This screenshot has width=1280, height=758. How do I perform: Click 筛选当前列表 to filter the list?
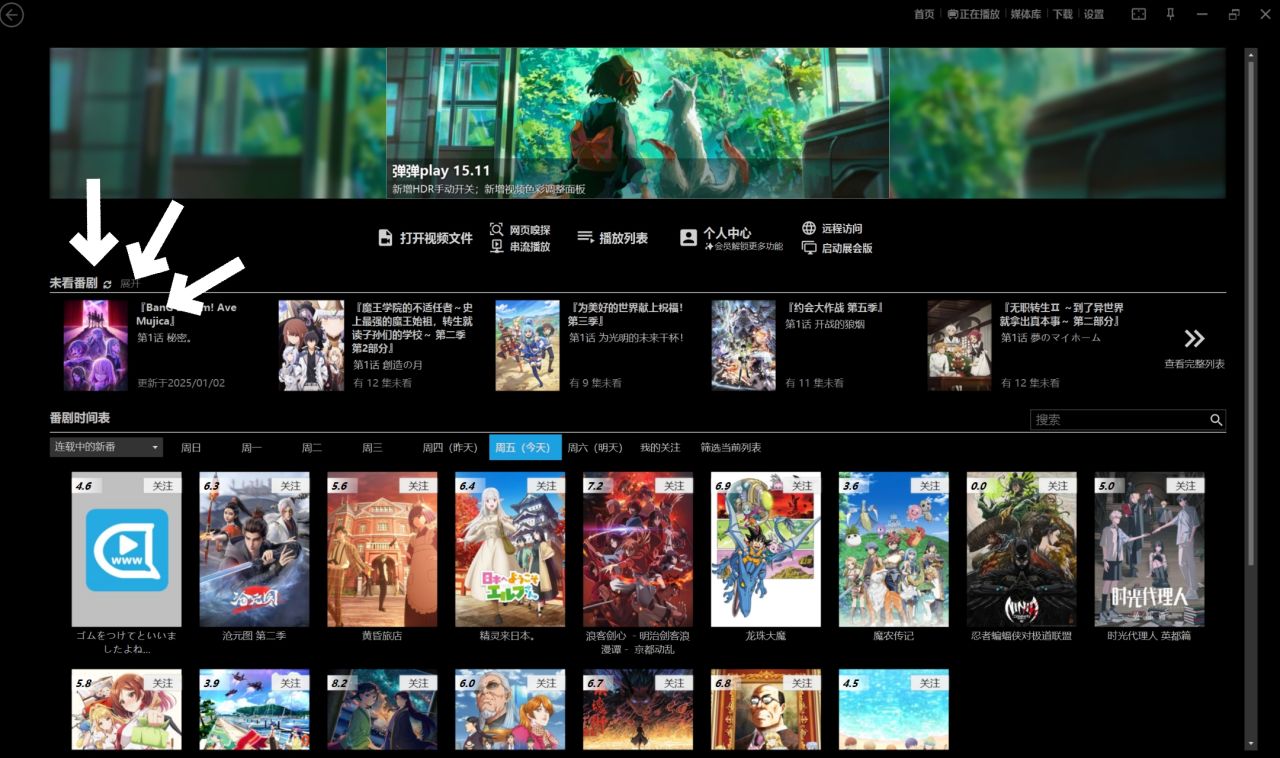(731, 447)
